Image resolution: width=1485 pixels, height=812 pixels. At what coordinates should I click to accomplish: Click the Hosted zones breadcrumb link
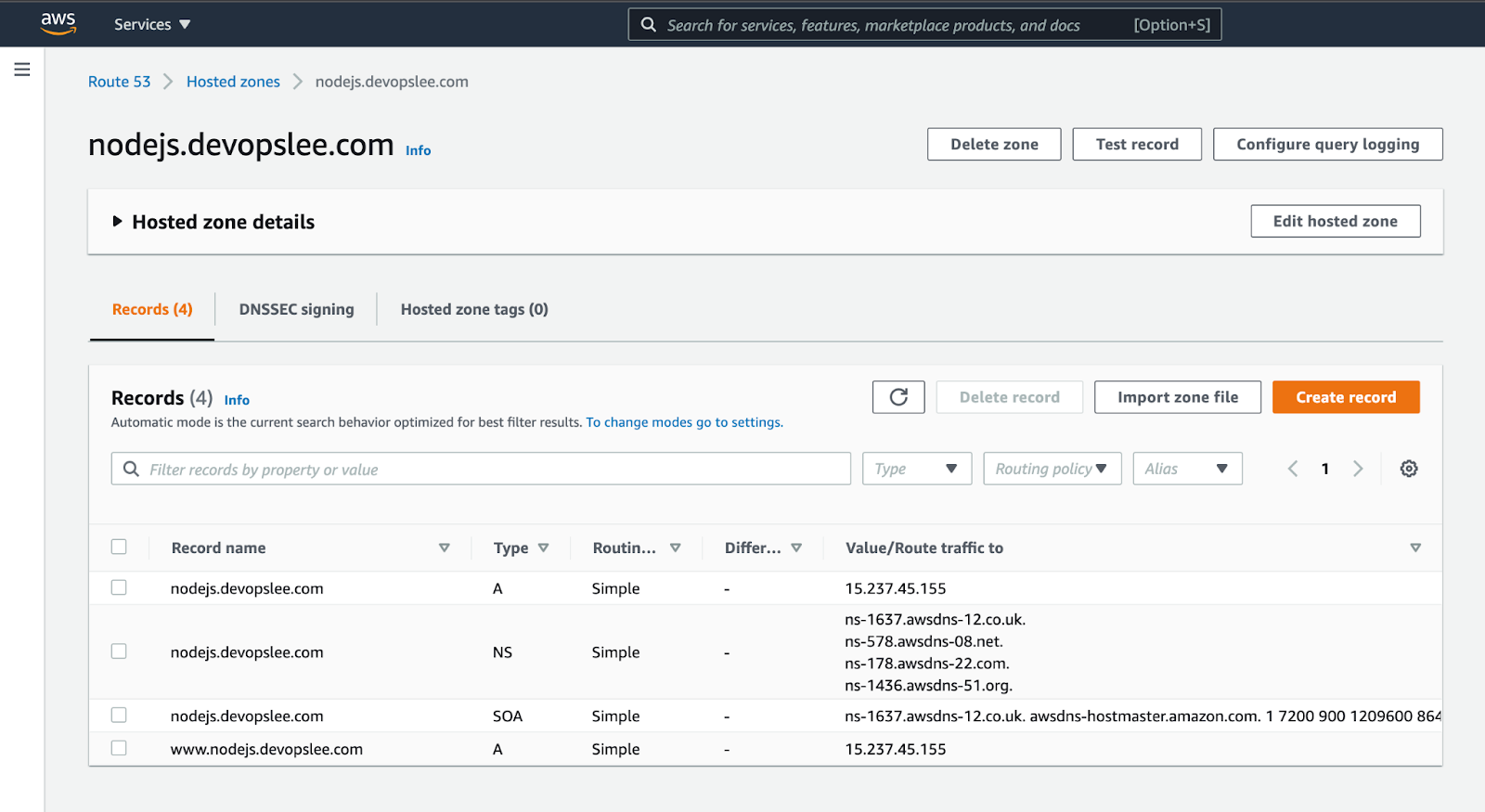pos(233,82)
